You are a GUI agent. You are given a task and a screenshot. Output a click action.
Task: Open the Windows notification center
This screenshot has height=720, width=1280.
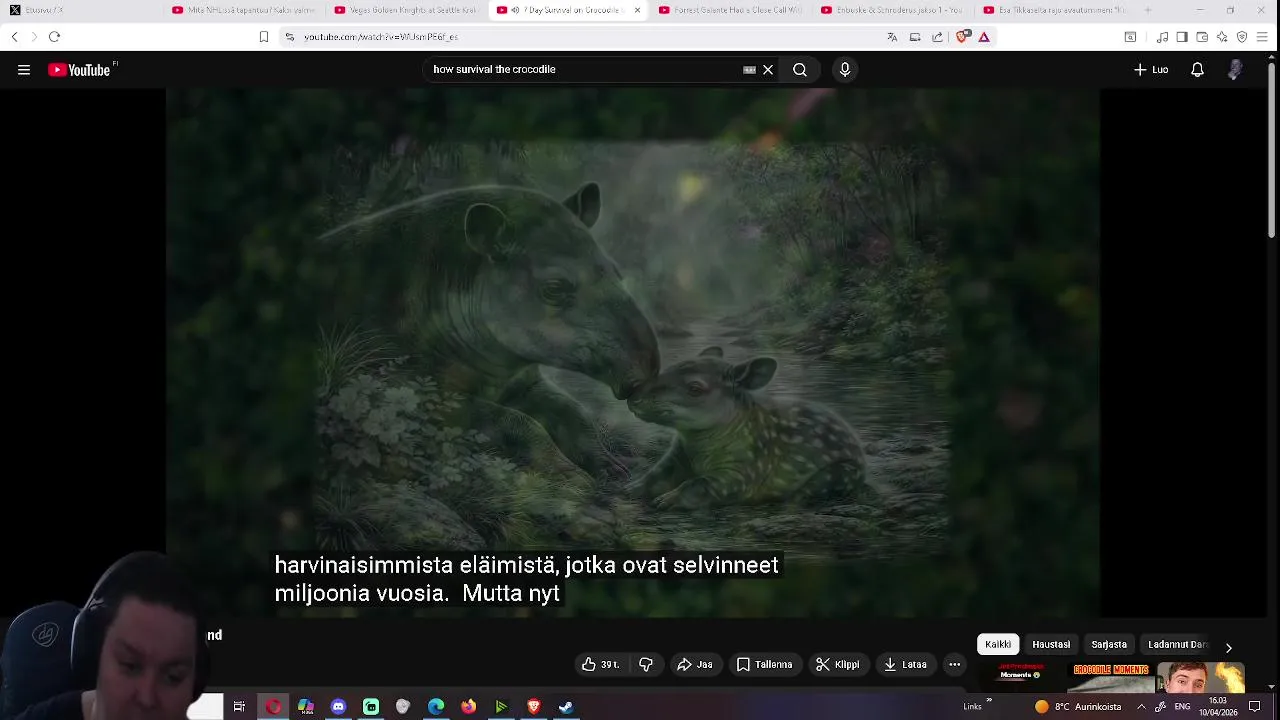point(1255,707)
